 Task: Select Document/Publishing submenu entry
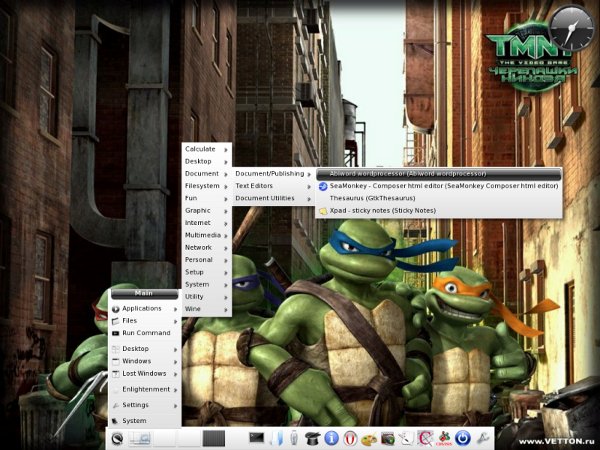click(274, 174)
